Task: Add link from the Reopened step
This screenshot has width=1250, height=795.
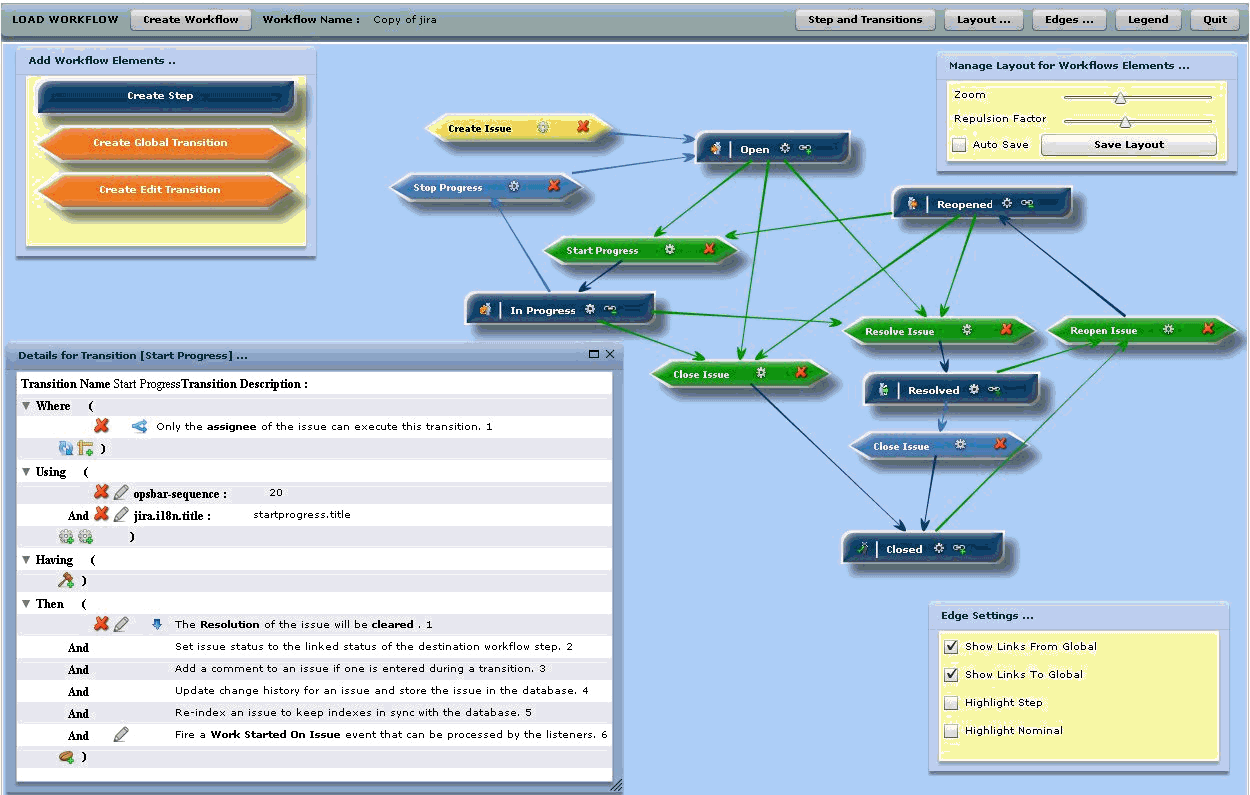Action: click(x=1027, y=203)
